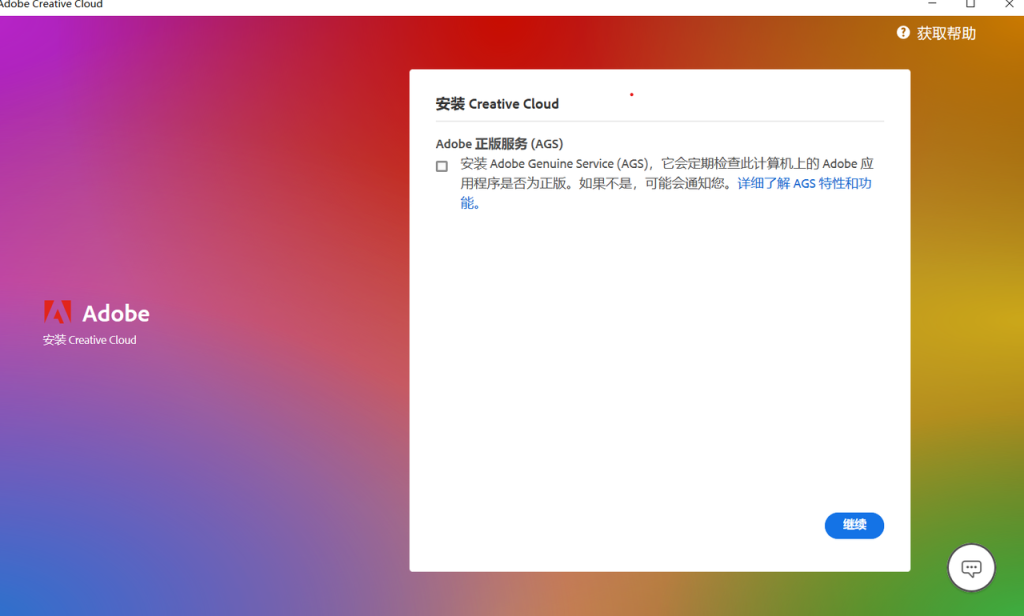Select the Adobe 正版服务 (AGS) section label
1024x616 pixels.
click(x=501, y=143)
